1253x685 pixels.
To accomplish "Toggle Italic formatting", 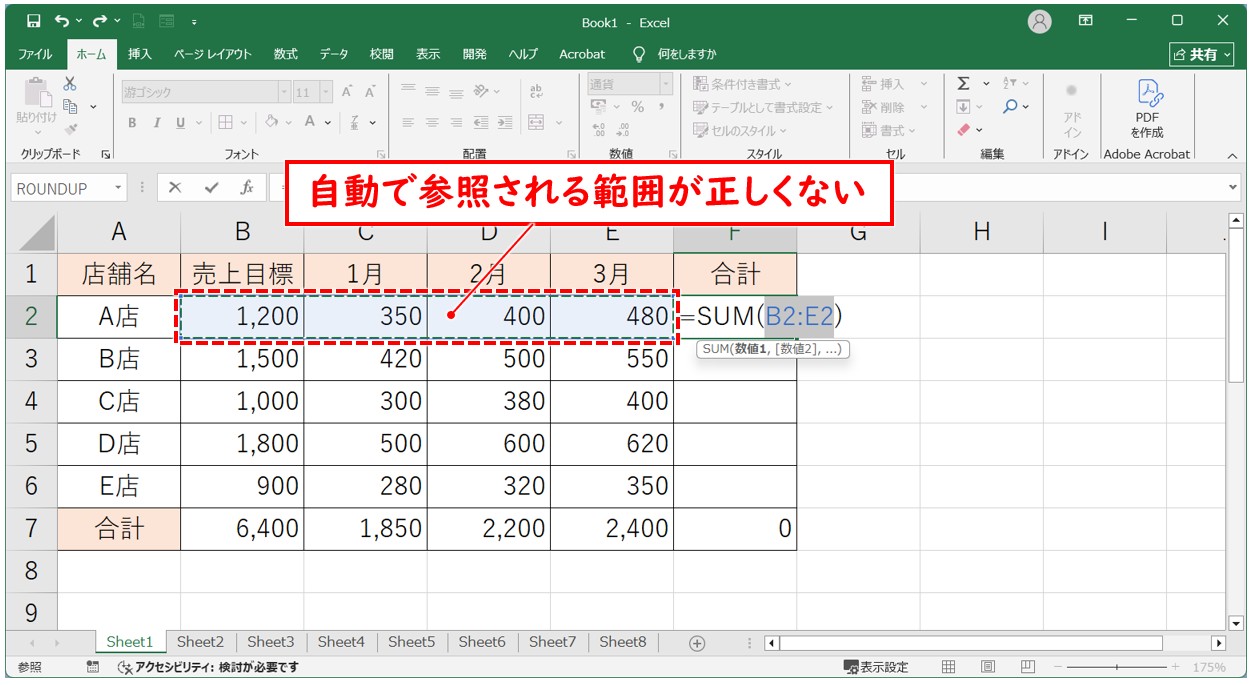I will (x=156, y=122).
